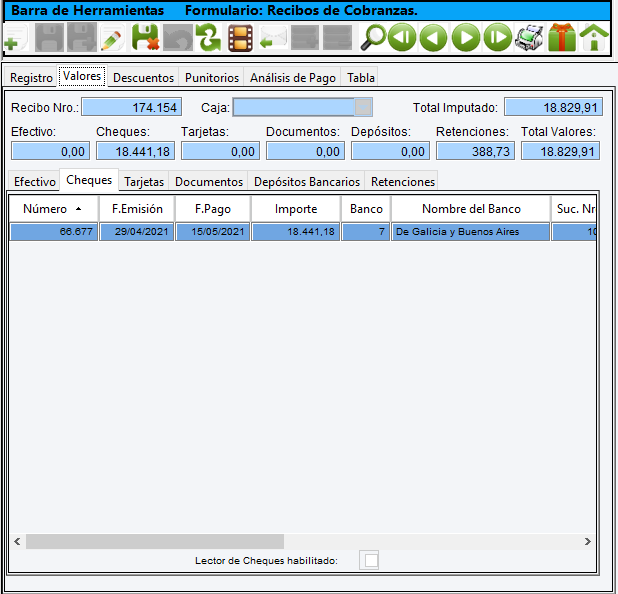This screenshot has height=594, width=618.
Task: Switch to the Efectivo sub-tab
Action: pyautogui.click(x=35, y=182)
